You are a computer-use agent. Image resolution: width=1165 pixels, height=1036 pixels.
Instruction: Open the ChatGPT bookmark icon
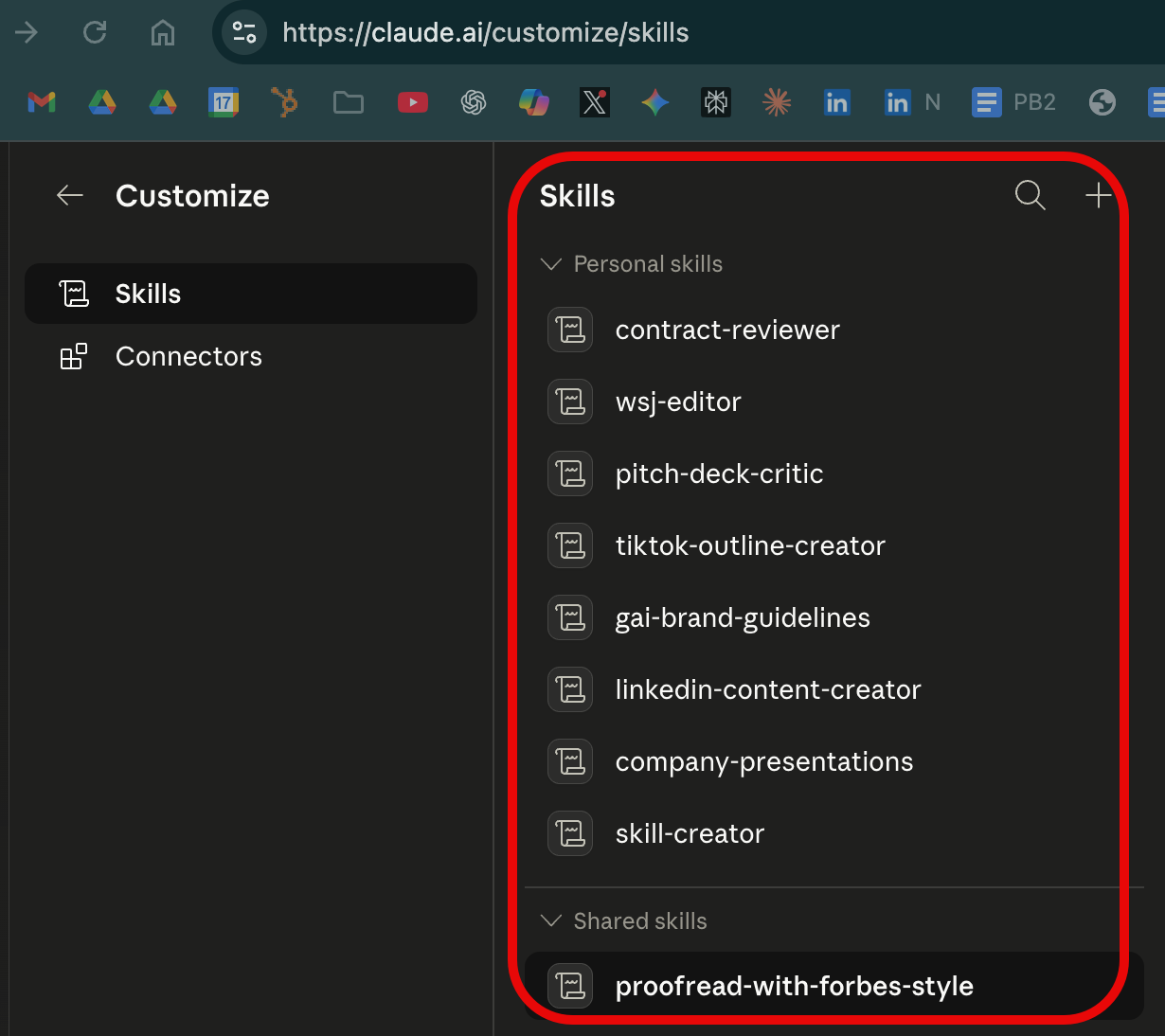point(474,102)
